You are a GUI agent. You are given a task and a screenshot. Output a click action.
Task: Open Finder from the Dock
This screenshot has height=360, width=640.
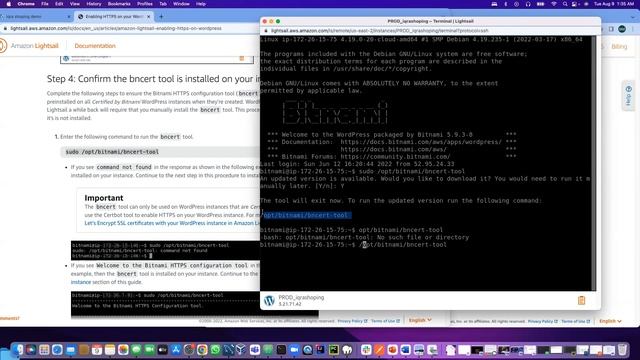[x=18, y=349]
